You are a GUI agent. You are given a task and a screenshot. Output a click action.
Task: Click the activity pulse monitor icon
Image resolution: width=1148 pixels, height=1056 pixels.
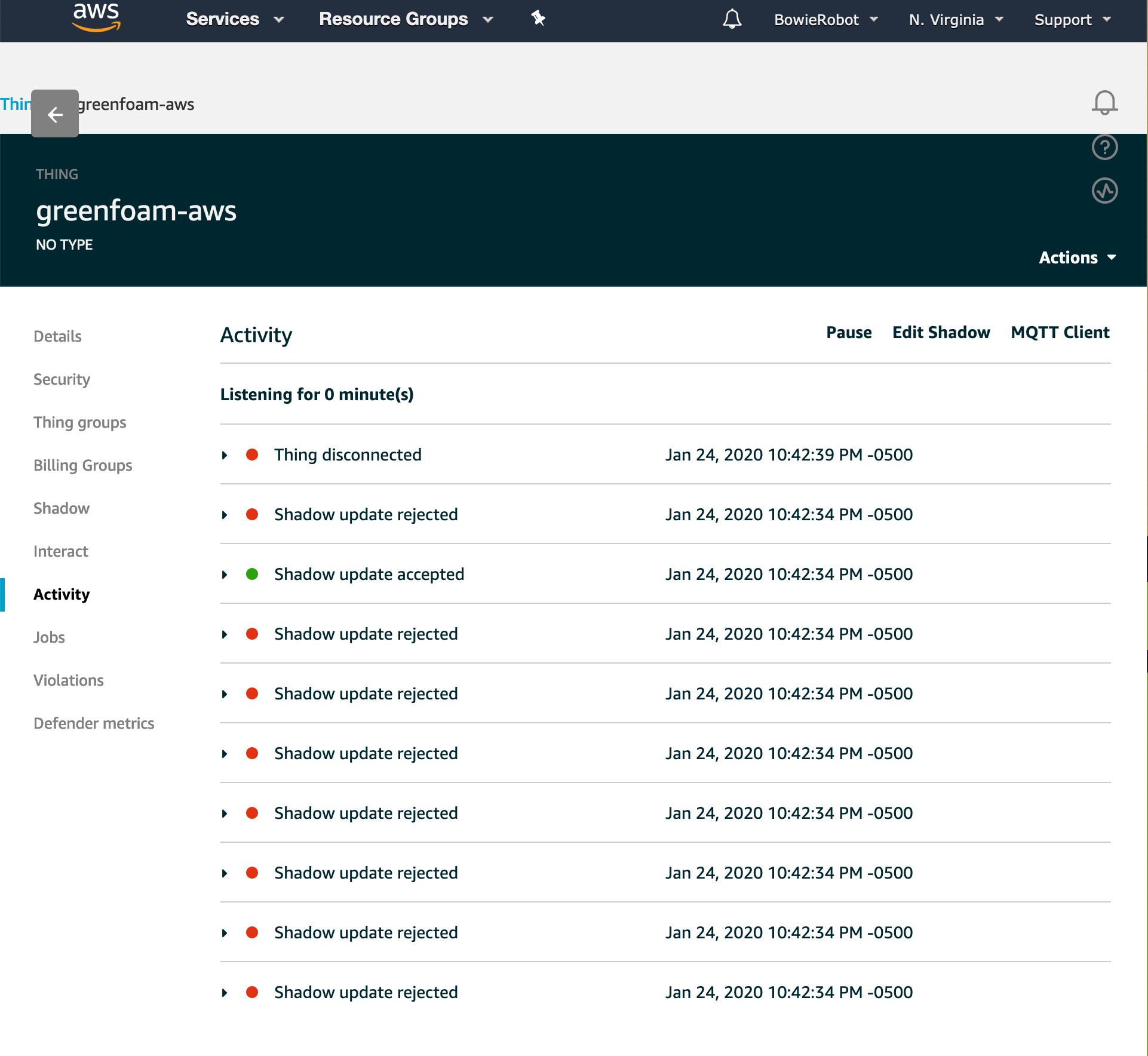pyautogui.click(x=1104, y=191)
